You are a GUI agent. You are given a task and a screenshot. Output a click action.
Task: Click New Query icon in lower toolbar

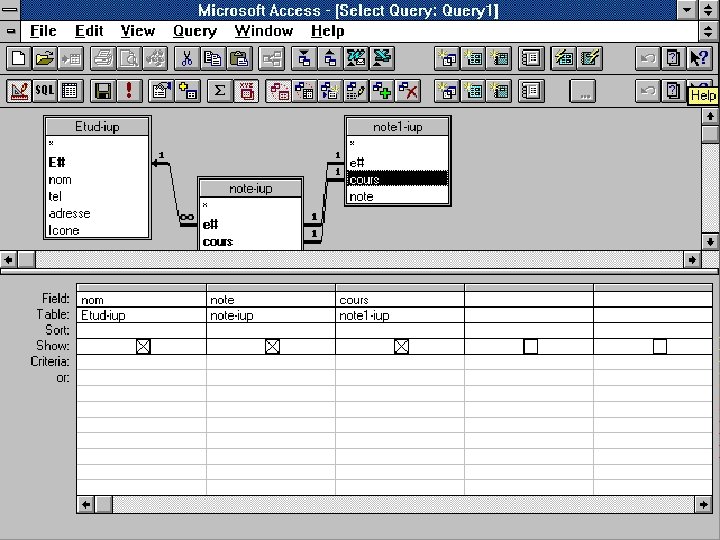point(447,90)
